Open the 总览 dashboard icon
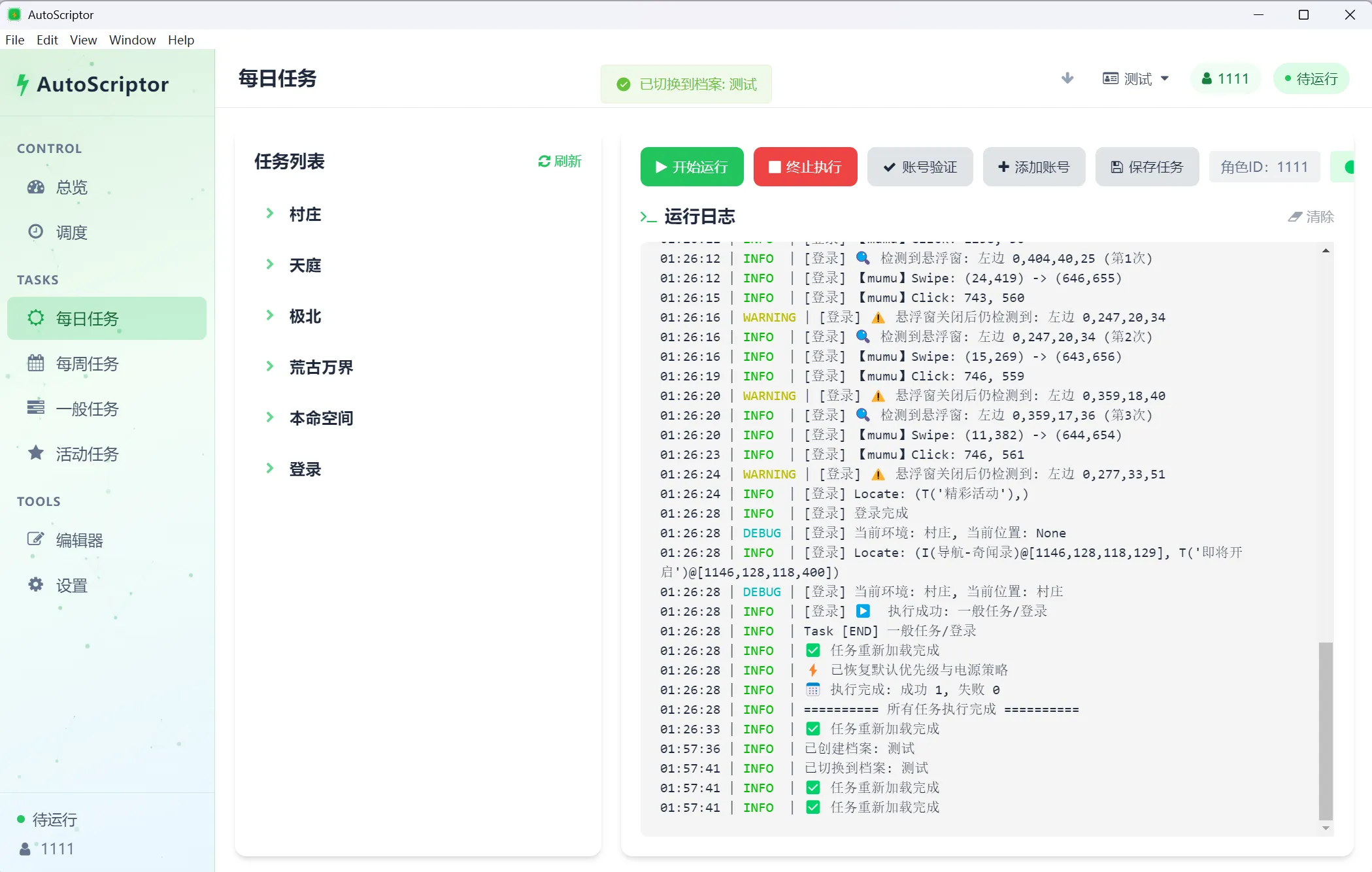 tap(36, 188)
